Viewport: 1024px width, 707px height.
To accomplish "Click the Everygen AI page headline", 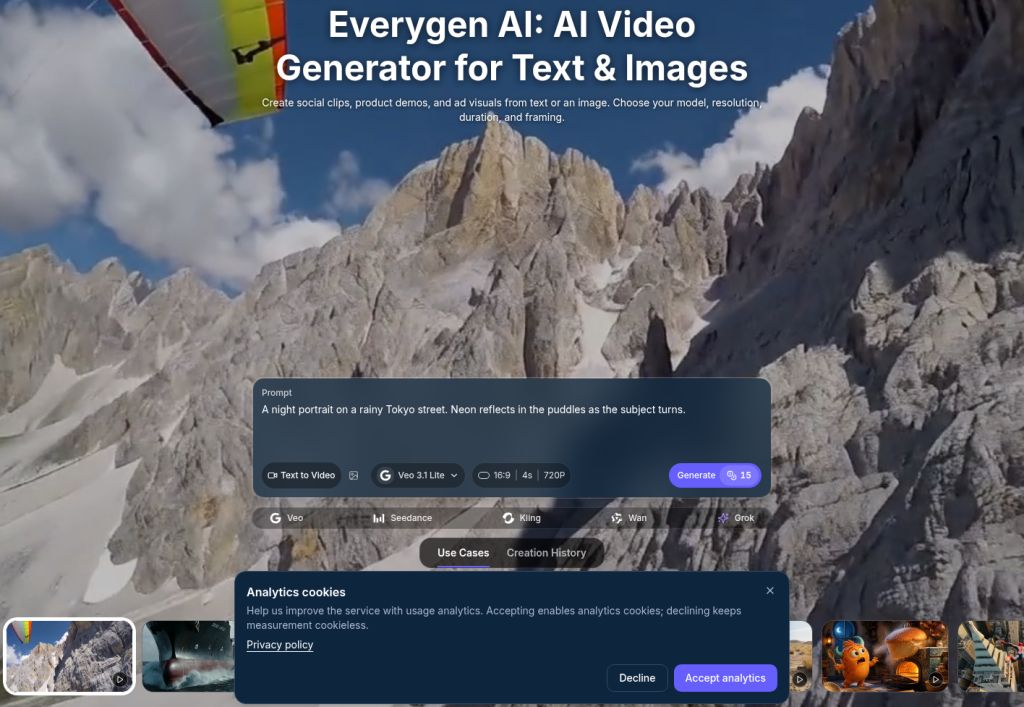I will [x=511, y=46].
